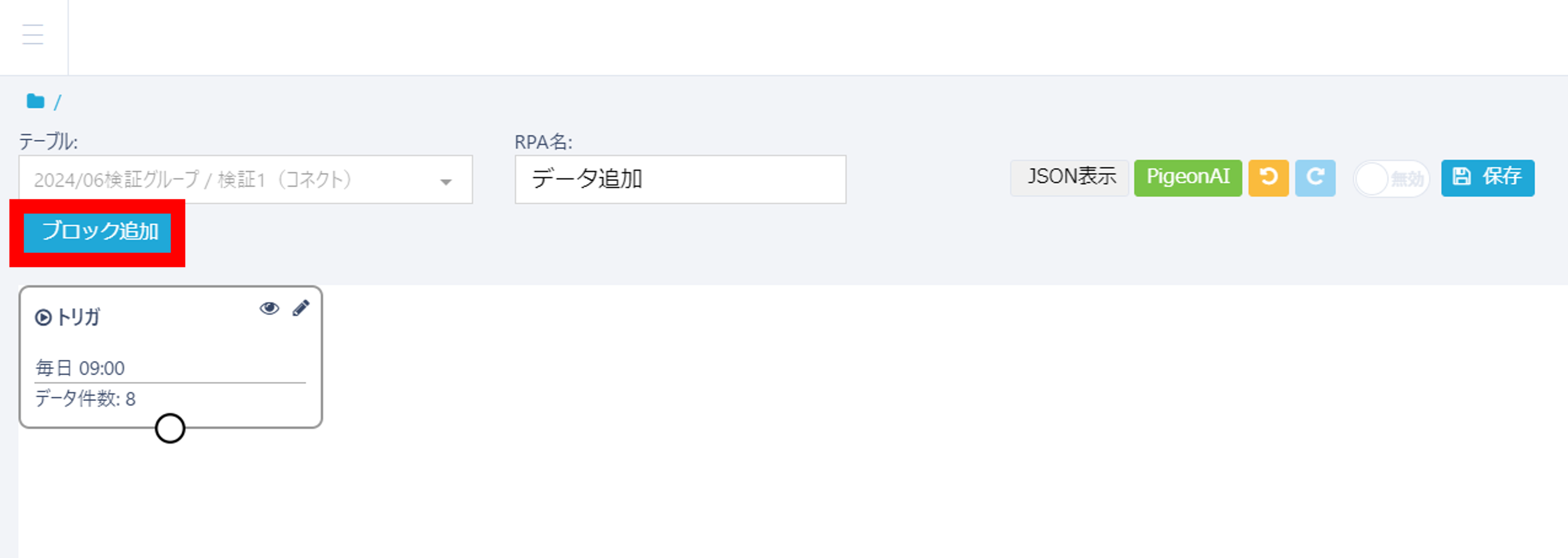The width and height of the screenshot is (1568, 558).
Task: Open トリガ preview with the eye icon
Action: [x=270, y=309]
